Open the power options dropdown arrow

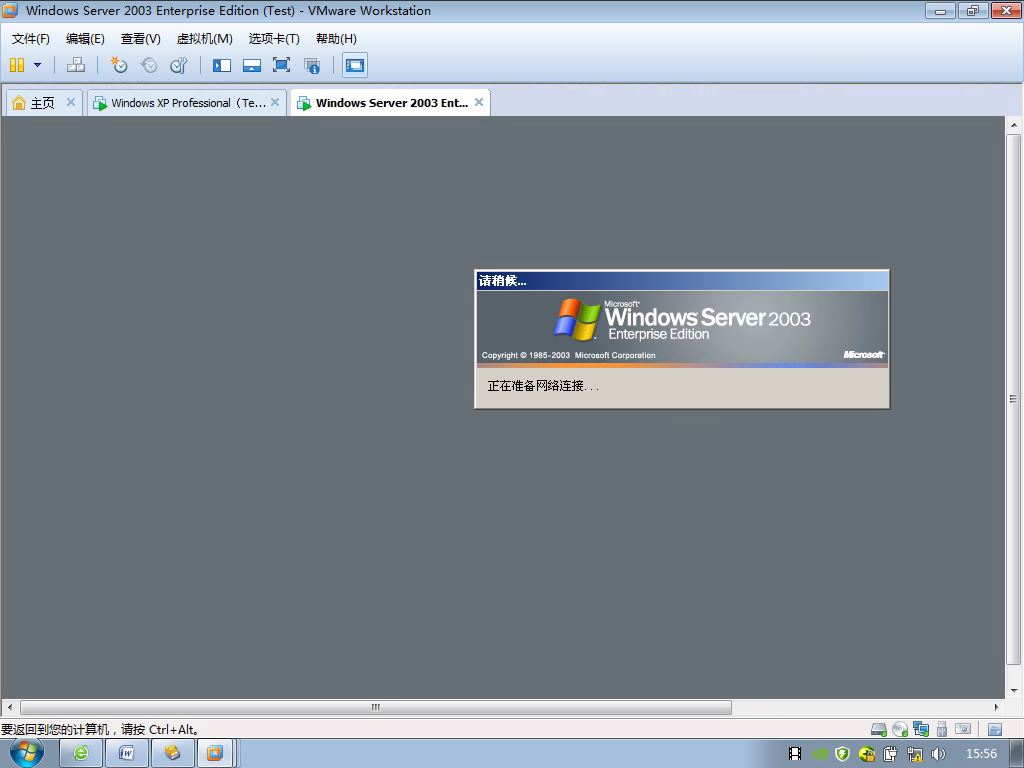37,65
